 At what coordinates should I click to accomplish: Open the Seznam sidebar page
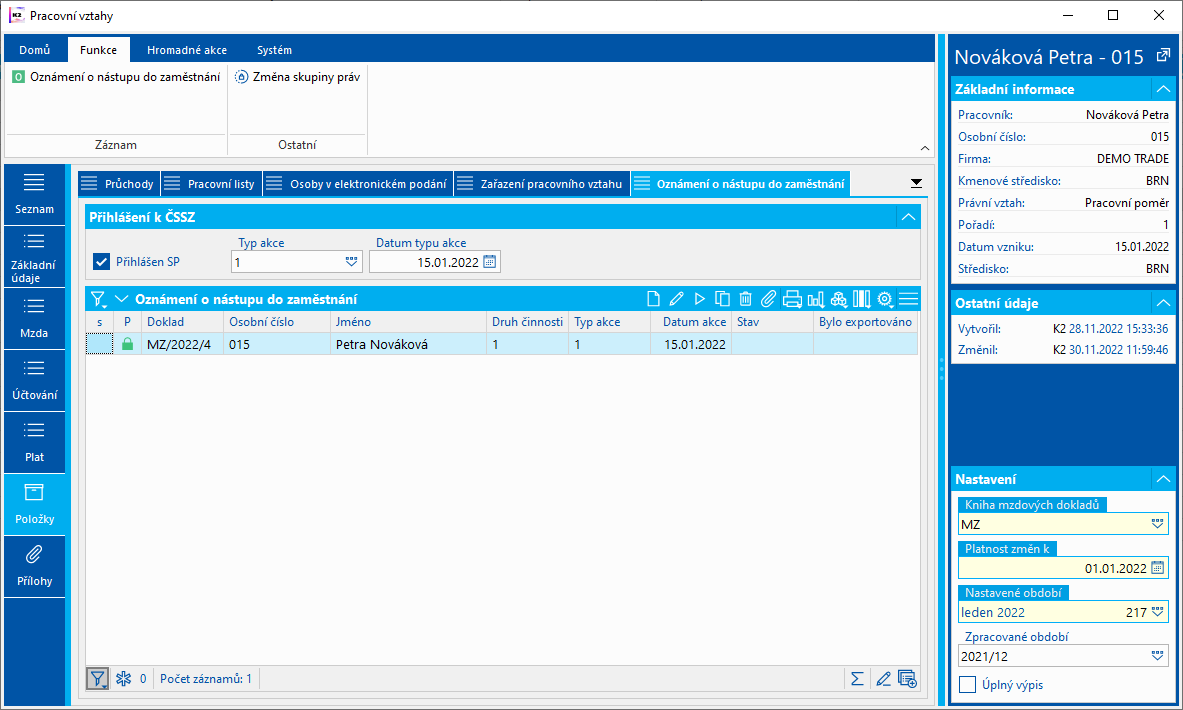35,194
